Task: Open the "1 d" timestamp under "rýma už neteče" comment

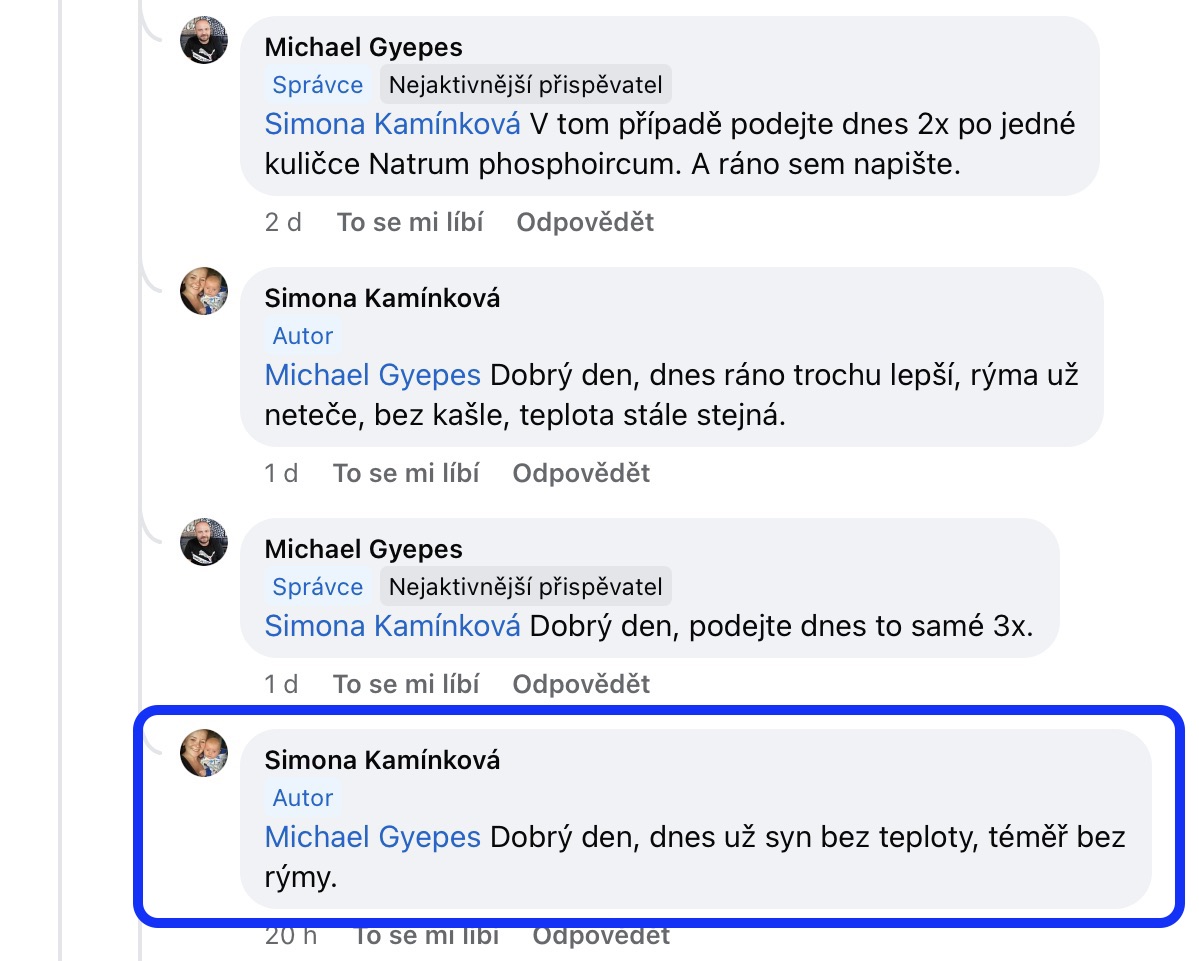Action: (281, 473)
